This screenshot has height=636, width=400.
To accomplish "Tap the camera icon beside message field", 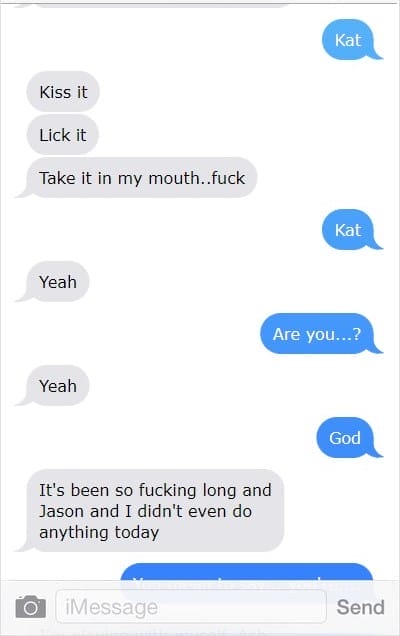I will pos(30,607).
